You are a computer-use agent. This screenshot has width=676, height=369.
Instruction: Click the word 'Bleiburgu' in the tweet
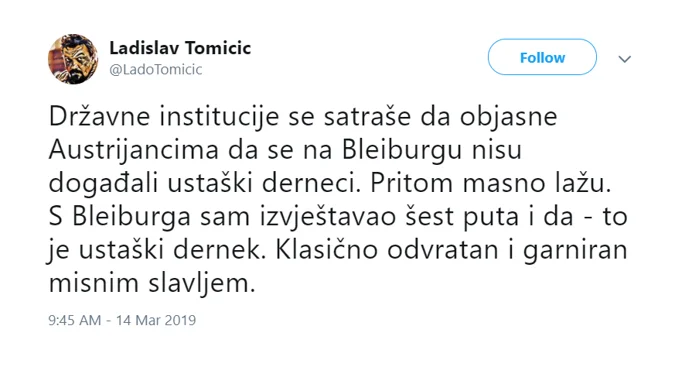tap(402, 150)
